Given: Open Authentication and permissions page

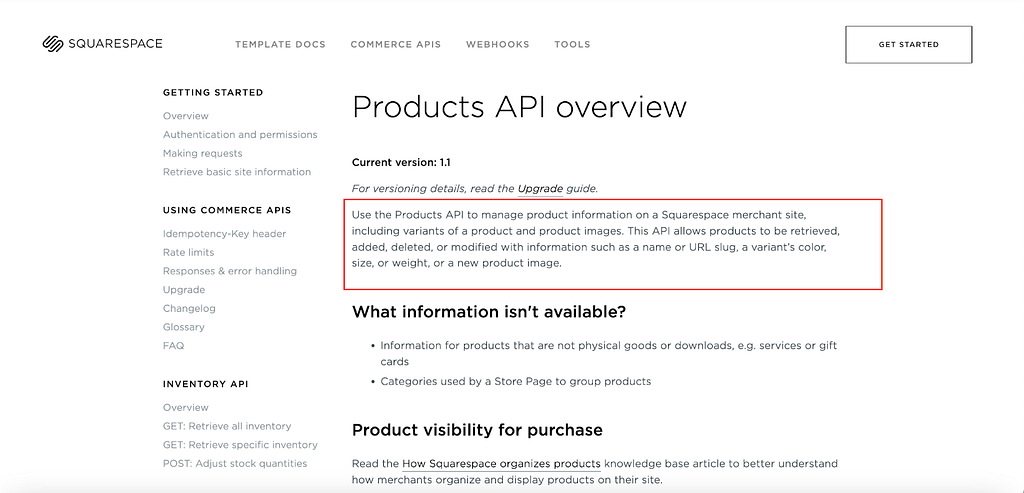Looking at the screenshot, I should (240, 135).
